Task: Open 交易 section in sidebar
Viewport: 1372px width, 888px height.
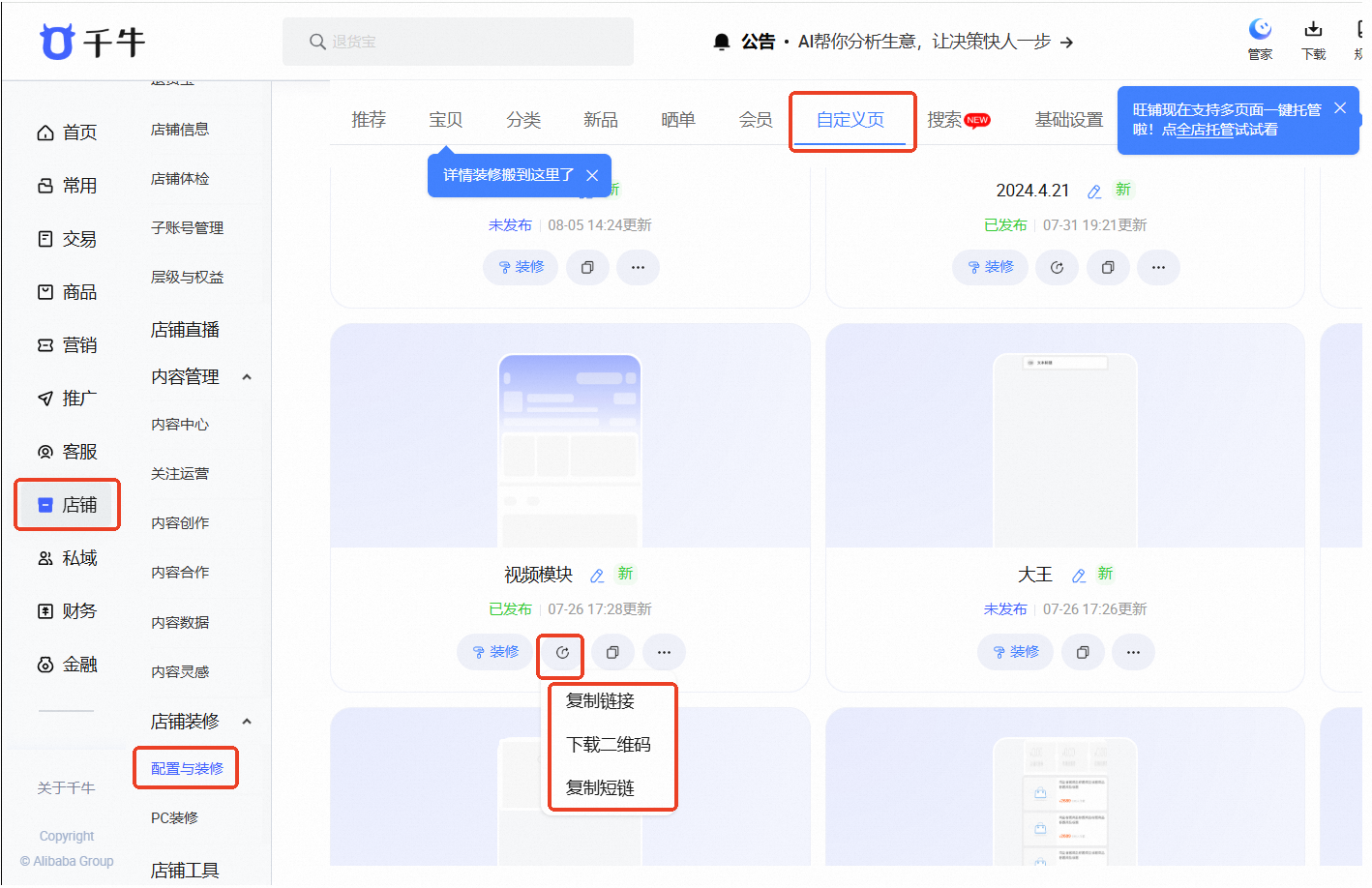Action: [x=67, y=239]
